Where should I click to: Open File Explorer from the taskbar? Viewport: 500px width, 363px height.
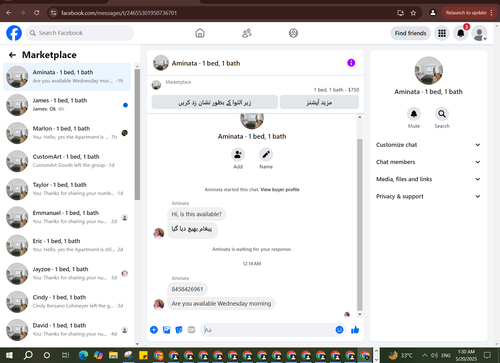pos(113,355)
